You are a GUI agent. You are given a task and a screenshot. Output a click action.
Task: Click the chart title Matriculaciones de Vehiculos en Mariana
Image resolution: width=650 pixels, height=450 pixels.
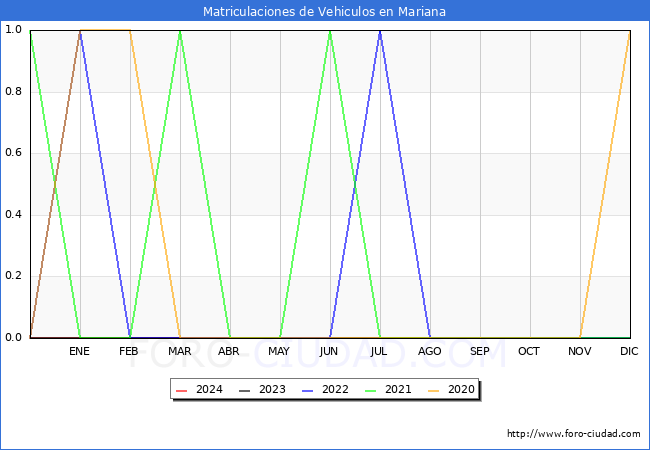point(324,11)
